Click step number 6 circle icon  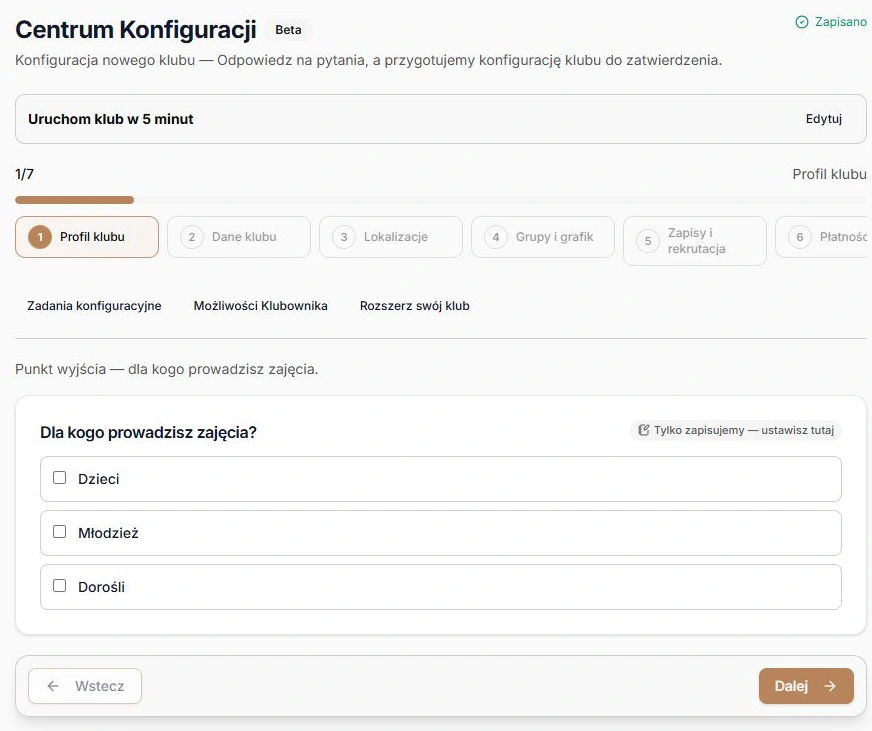[x=800, y=238]
